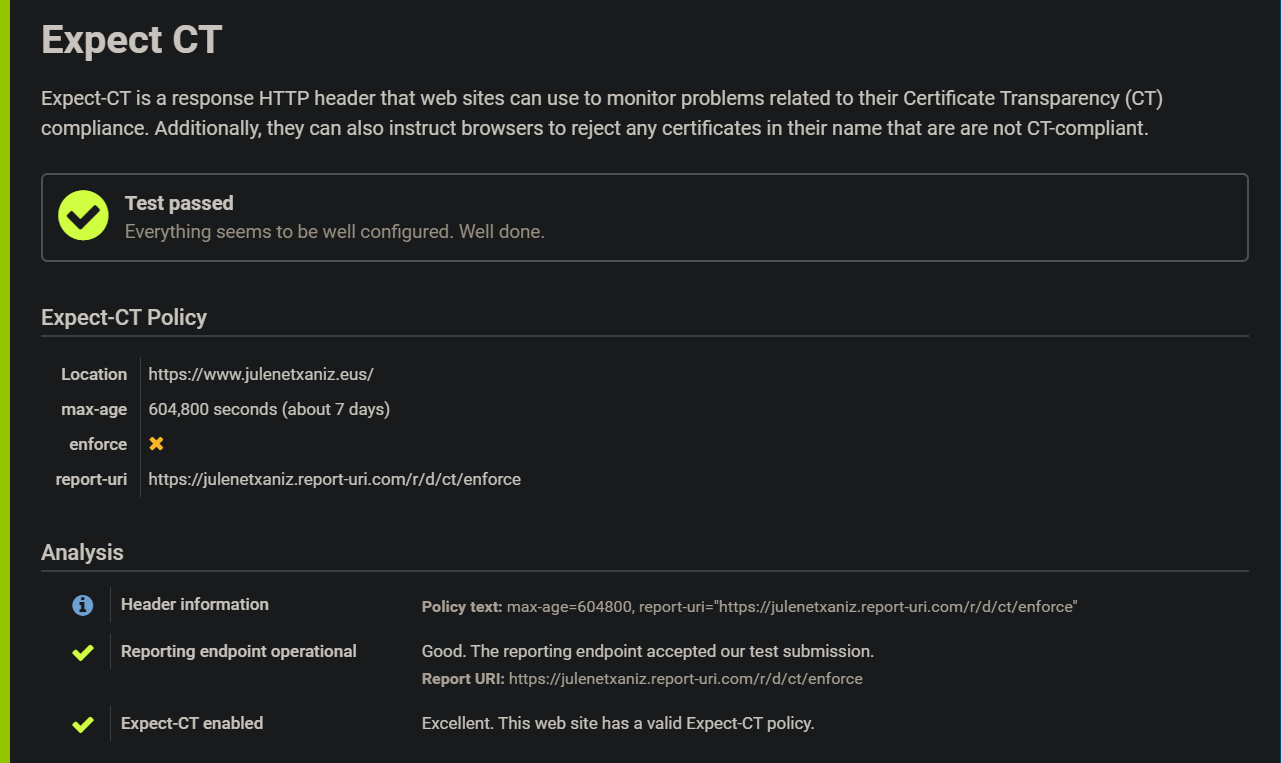Click the orange X icon beside enforce
The height and width of the screenshot is (763, 1281).
coord(156,444)
